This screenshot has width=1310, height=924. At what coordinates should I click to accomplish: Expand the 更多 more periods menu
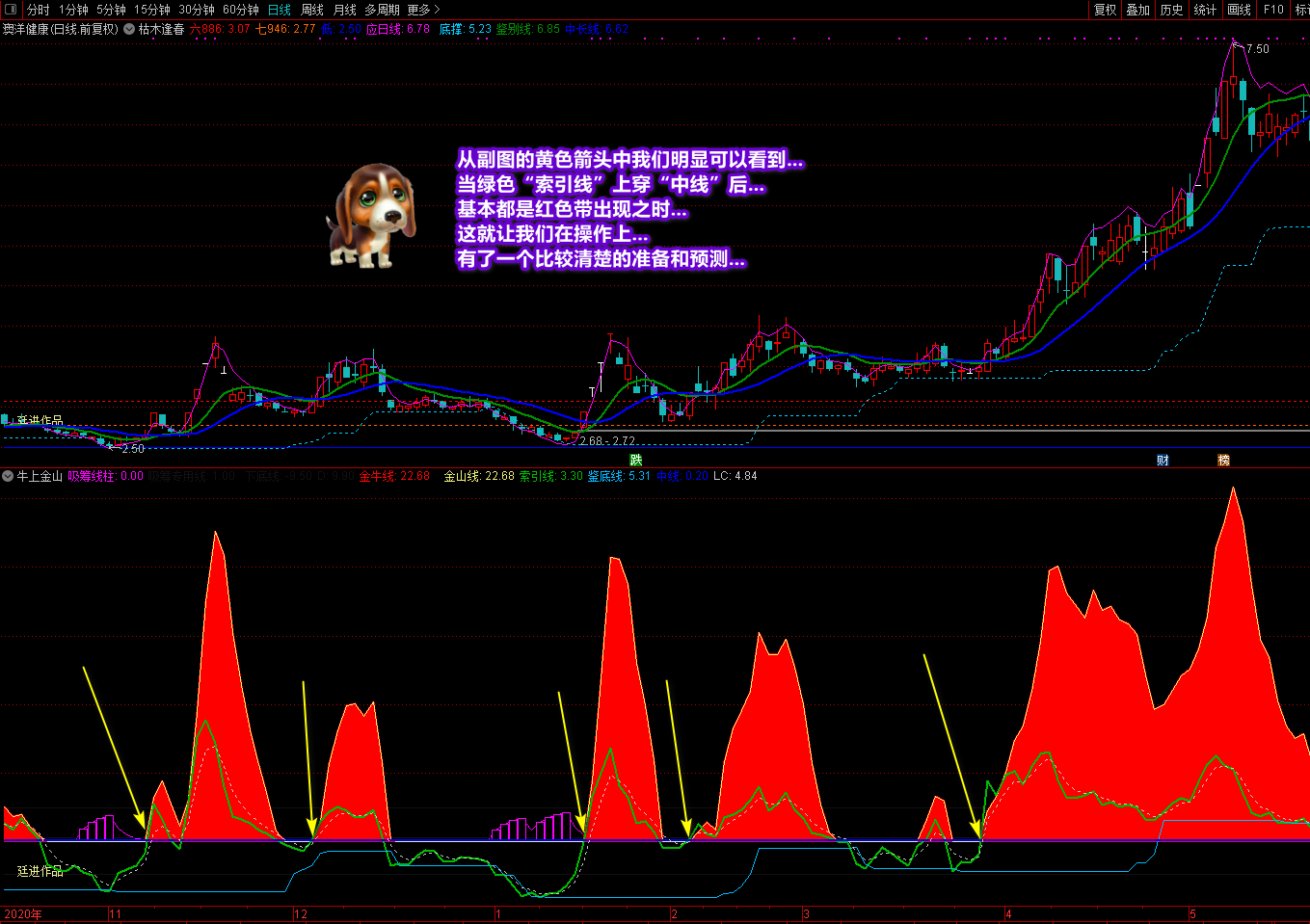[423, 10]
